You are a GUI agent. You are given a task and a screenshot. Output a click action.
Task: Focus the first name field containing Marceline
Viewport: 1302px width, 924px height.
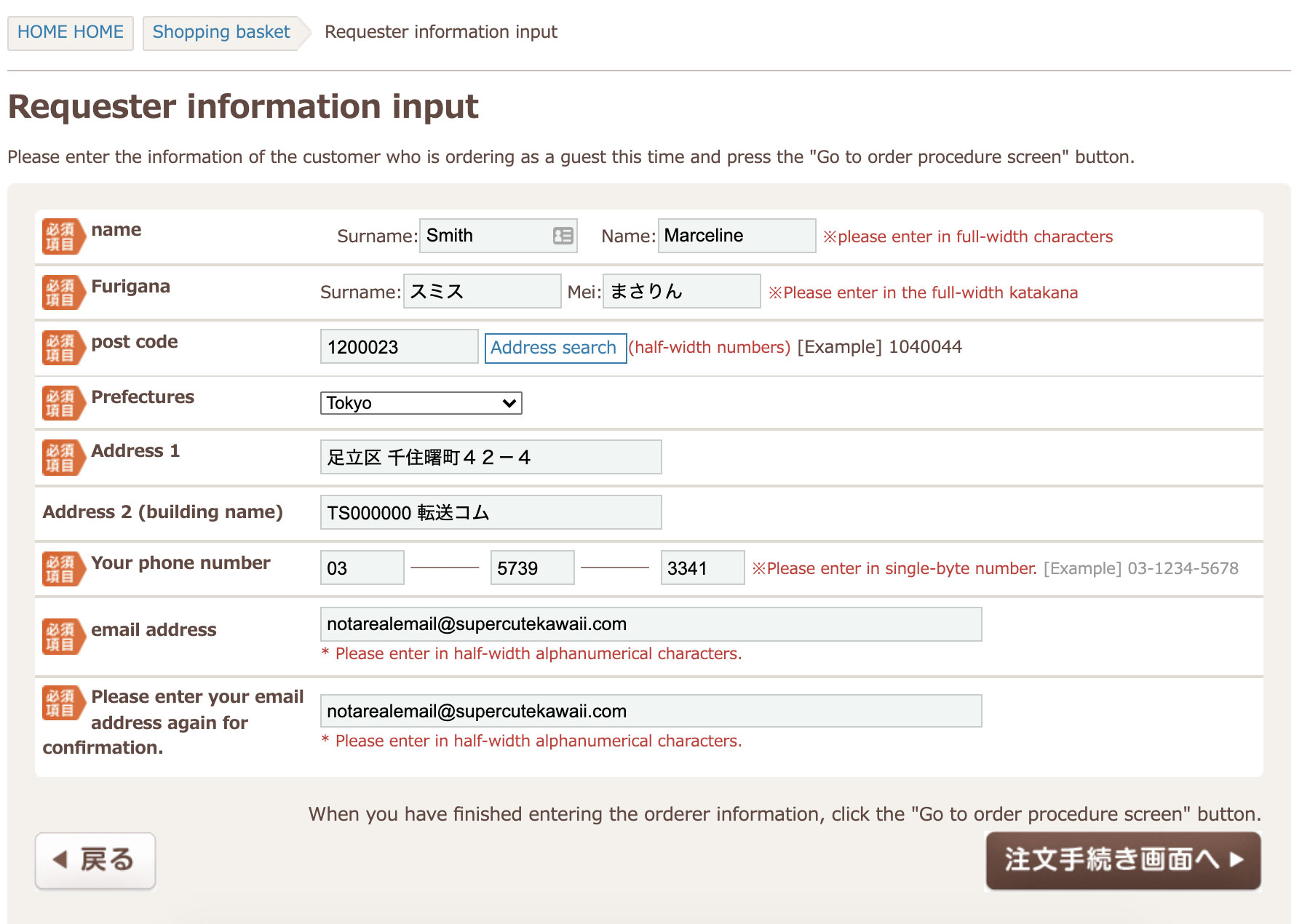click(736, 236)
